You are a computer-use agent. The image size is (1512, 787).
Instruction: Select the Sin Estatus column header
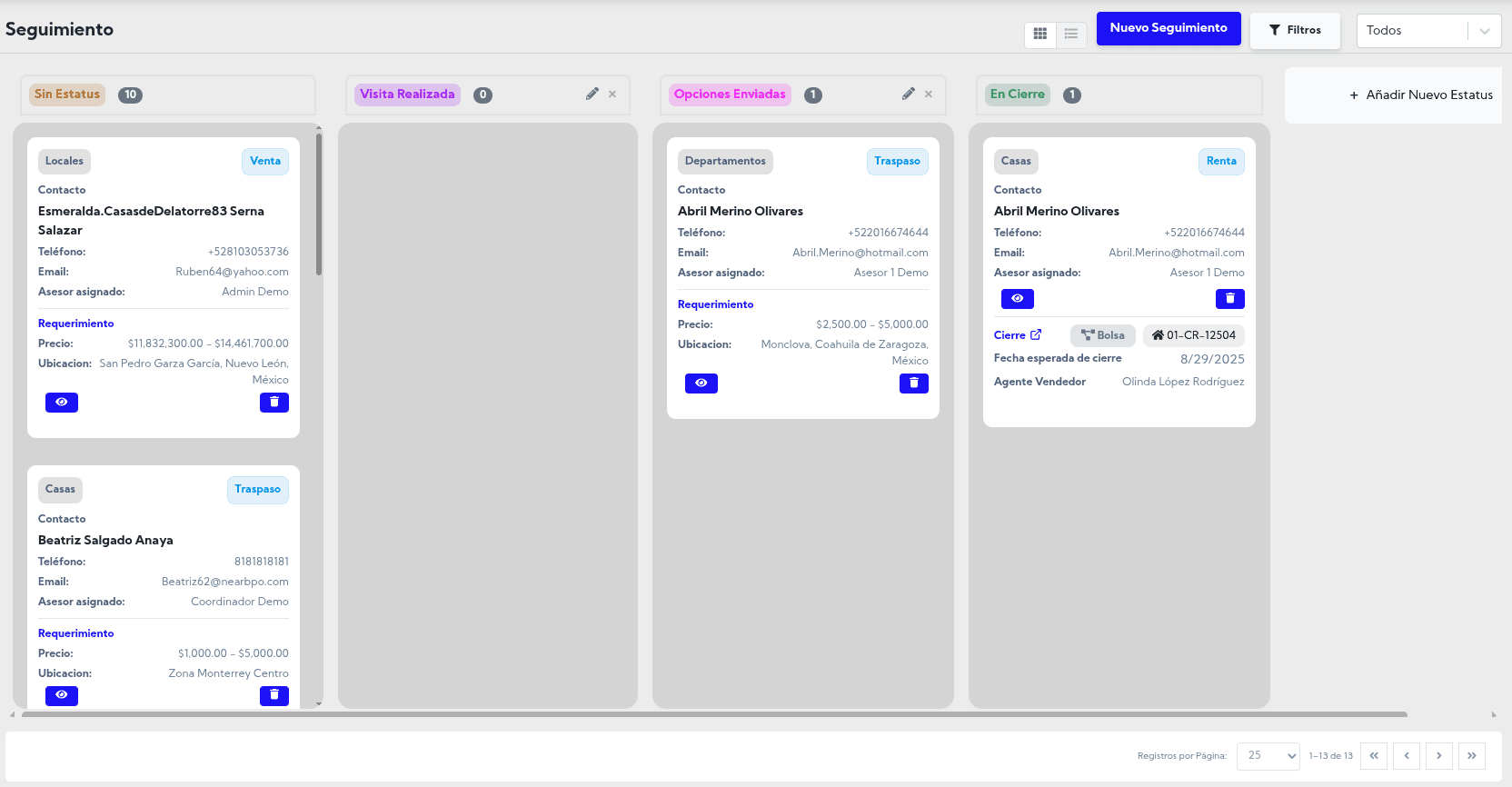coord(67,95)
